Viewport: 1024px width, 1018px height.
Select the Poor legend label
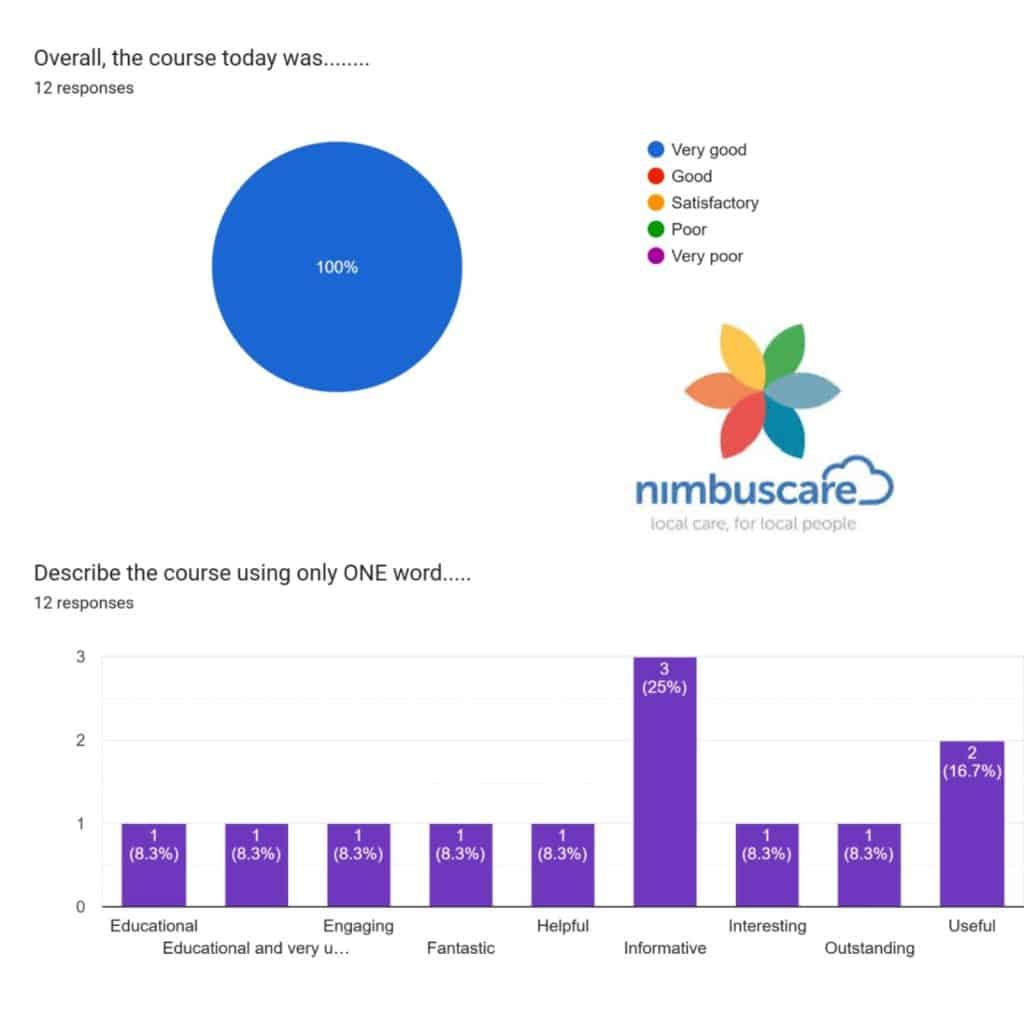click(x=689, y=229)
